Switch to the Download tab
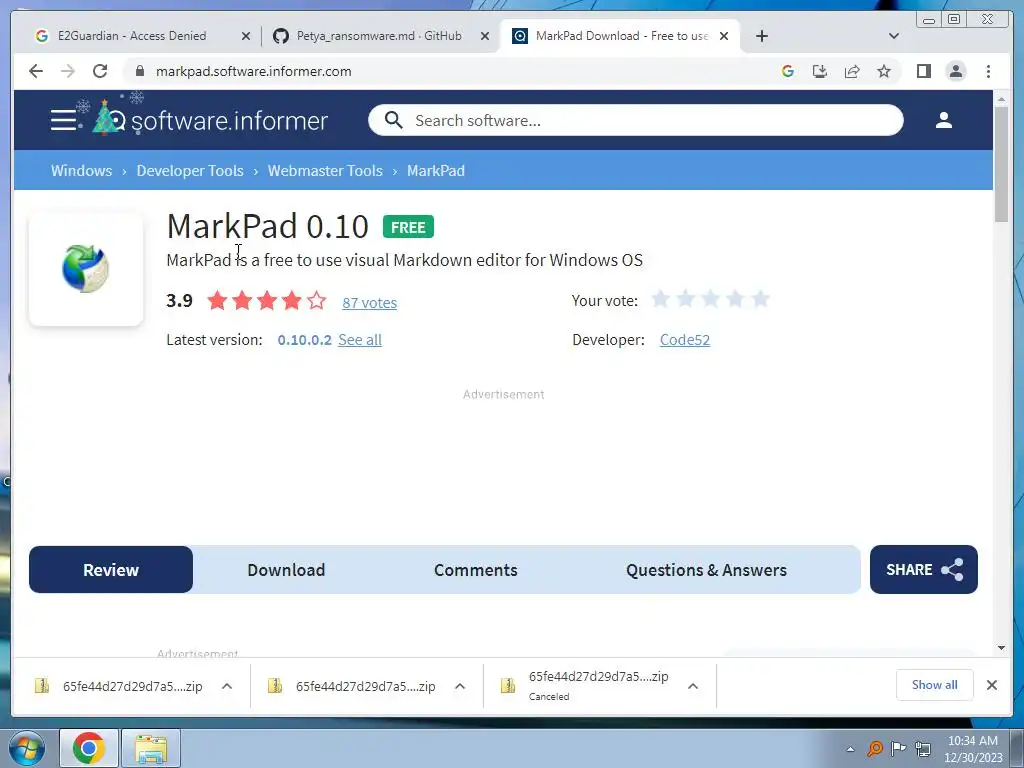The height and width of the screenshot is (768, 1024). [x=286, y=569]
